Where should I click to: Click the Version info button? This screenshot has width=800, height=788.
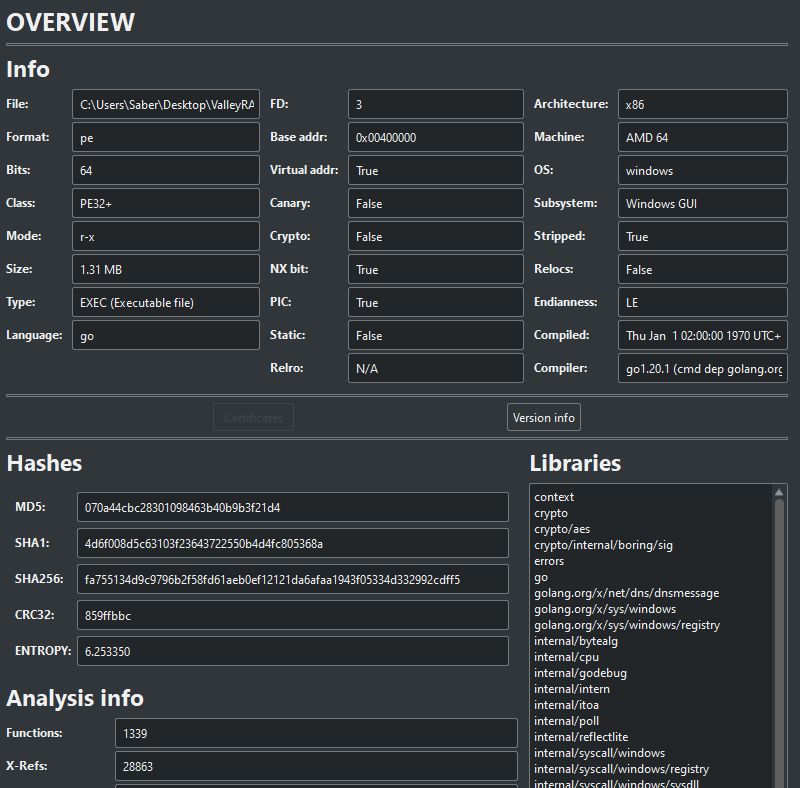pos(543,417)
